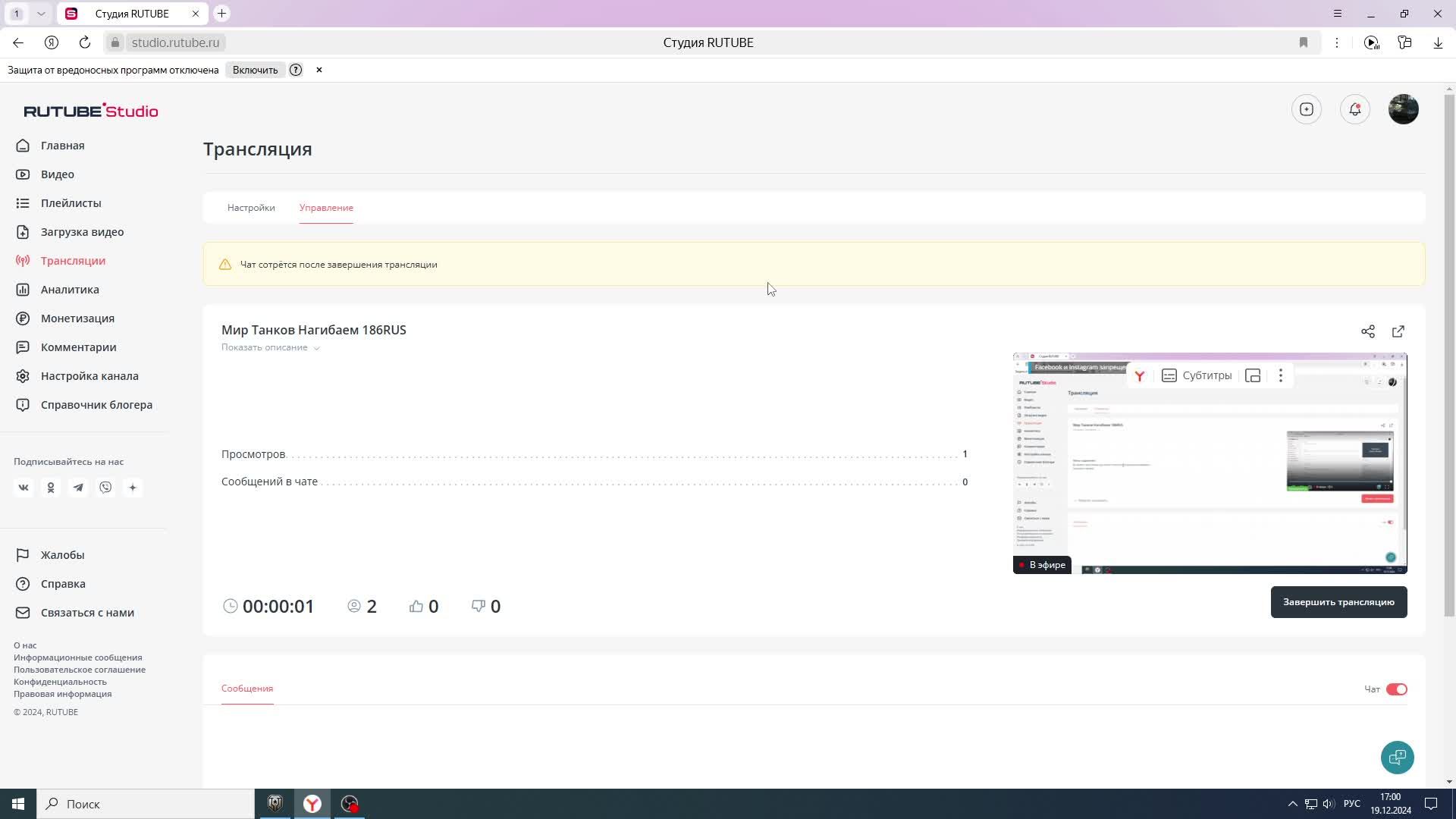
Task: Click the address bar studio.rutube.ru
Action: [175, 42]
